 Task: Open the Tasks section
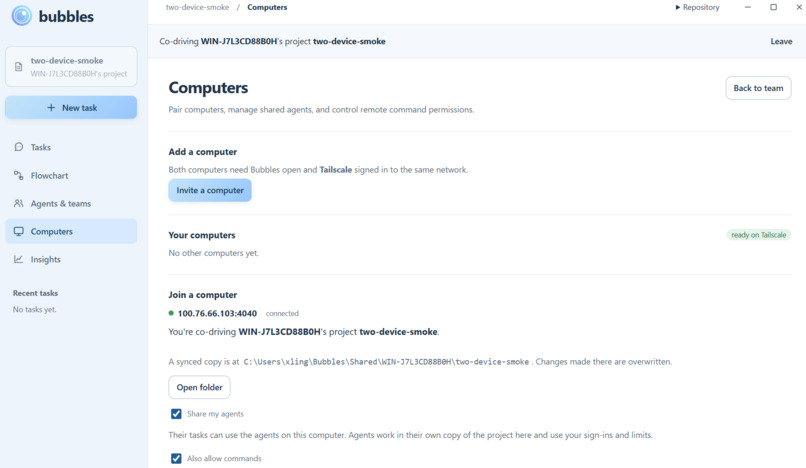click(x=71, y=147)
